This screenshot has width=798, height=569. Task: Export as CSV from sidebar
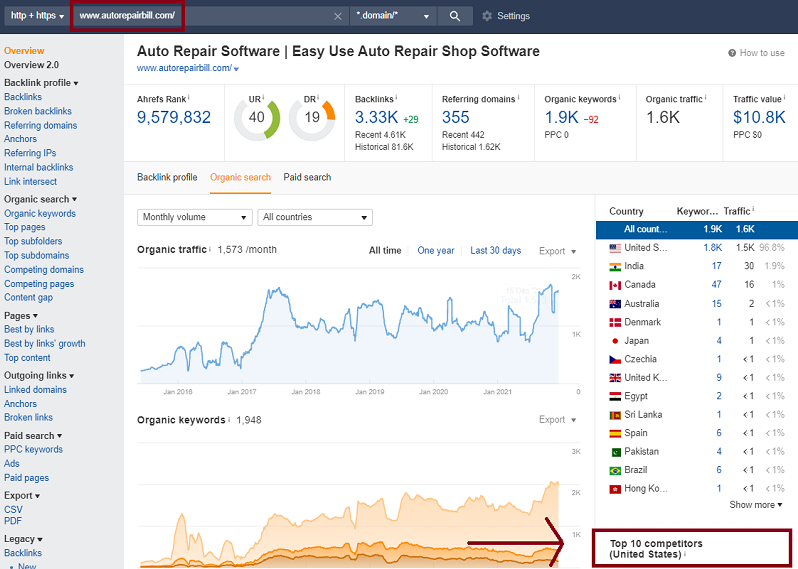pyautogui.click(x=13, y=509)
